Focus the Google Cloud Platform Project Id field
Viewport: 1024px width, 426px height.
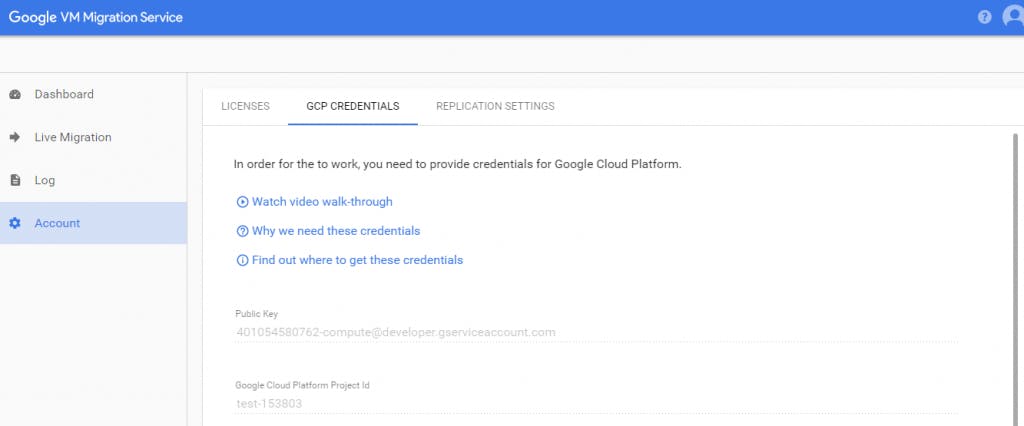pyautogui.click(x=596, y=404)
